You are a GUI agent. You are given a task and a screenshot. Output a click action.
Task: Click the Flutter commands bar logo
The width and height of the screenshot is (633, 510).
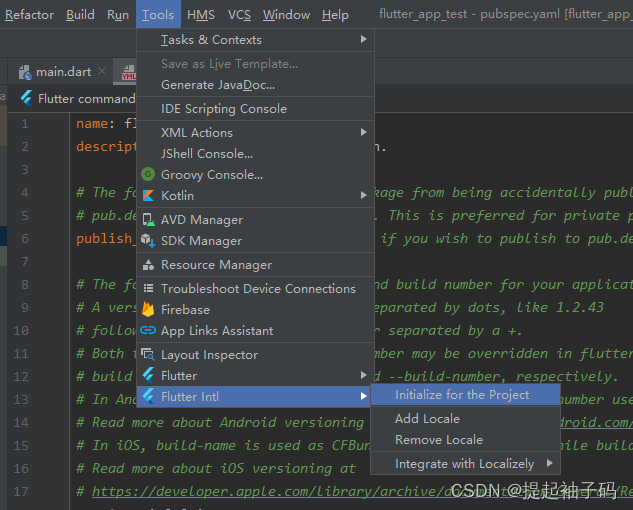pos(26,98)
